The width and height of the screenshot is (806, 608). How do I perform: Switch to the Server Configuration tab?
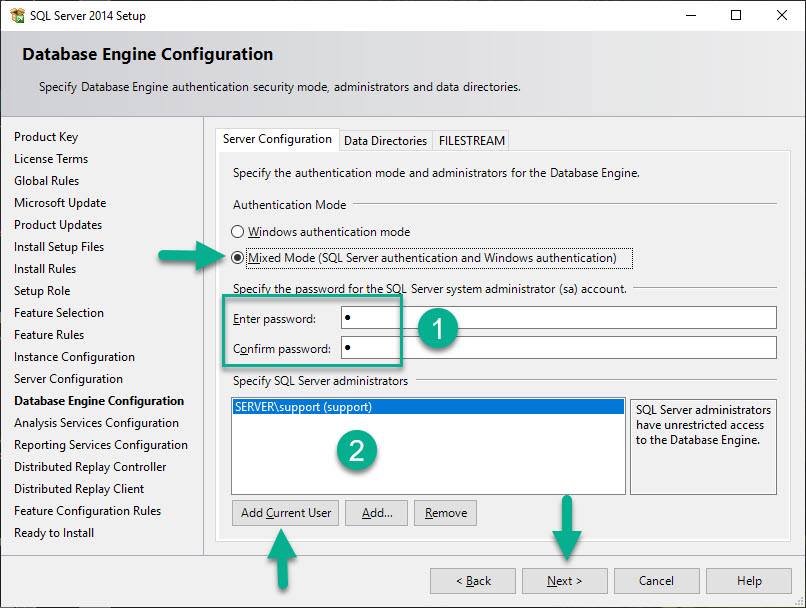pyautogui.click(x=277, y=139)
